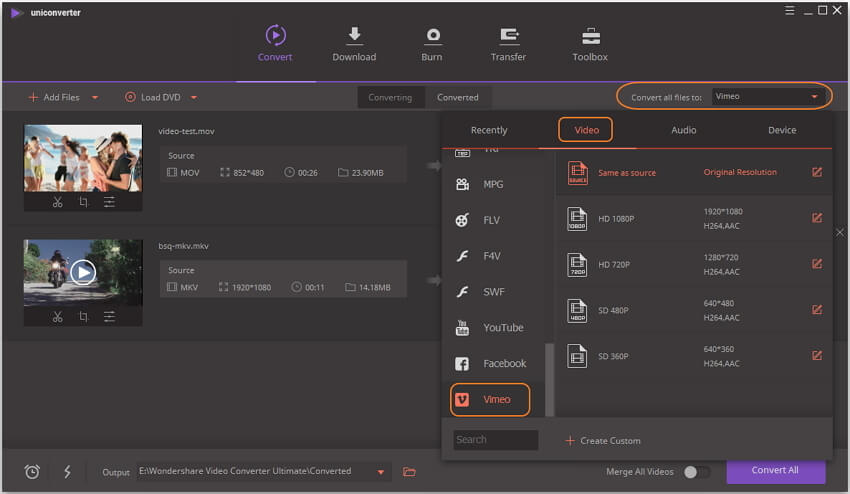Expand the Output path dropdown
Image resolution: width=850 pixels, height=494 pixels.
click(x=381, y=472)
